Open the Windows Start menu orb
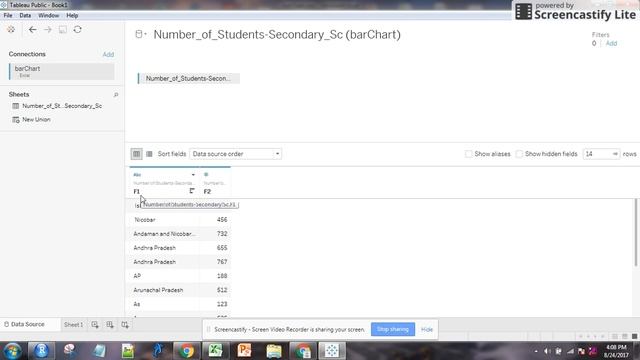This screenshot has height=360, width=640. pyautogui.click(x=12, y=351)
